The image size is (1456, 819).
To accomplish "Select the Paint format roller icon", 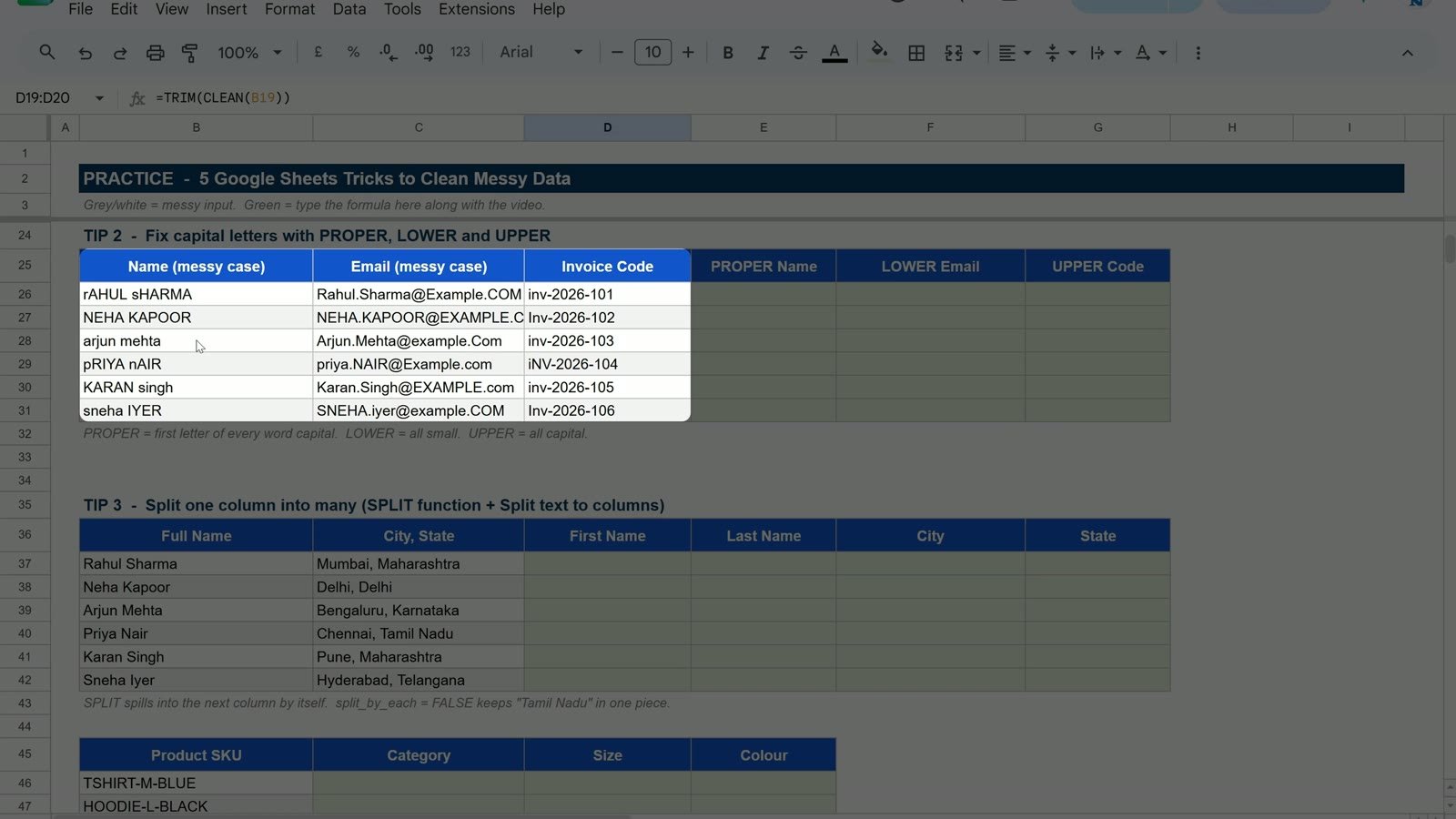I will click(x=189, y=53).
